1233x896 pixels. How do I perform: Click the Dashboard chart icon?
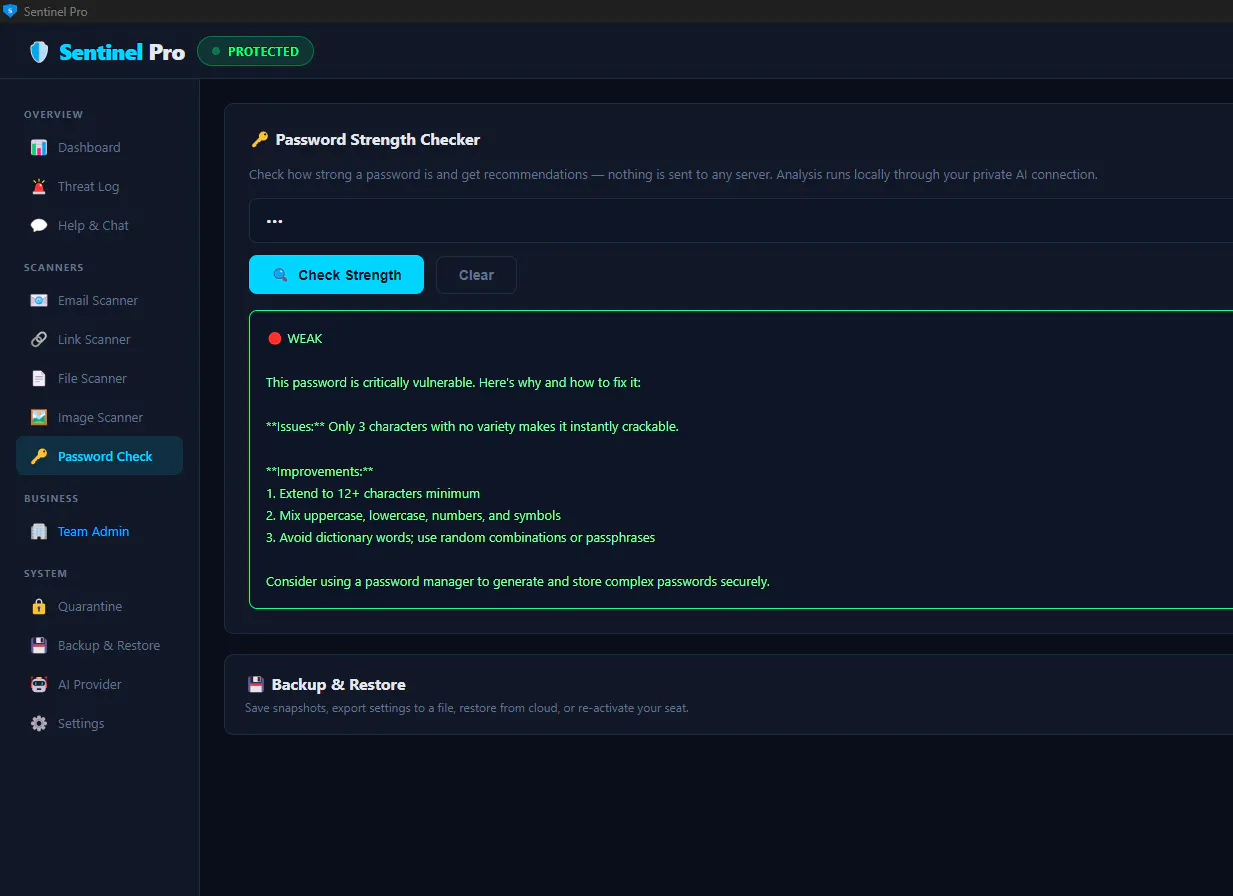pos(39,148)
